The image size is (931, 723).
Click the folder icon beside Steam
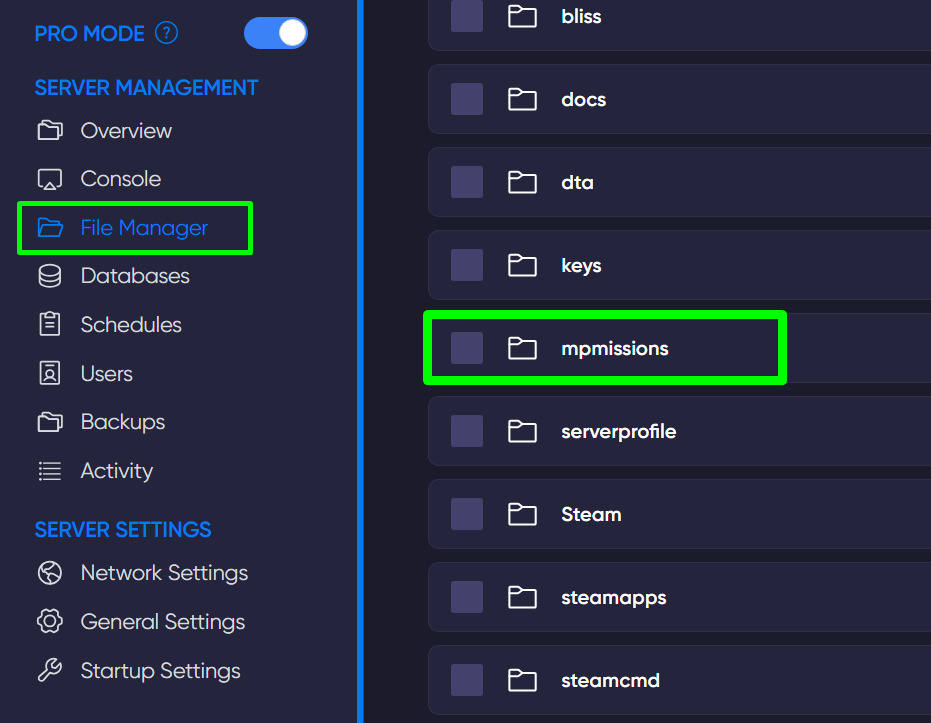tap(522, 514)
